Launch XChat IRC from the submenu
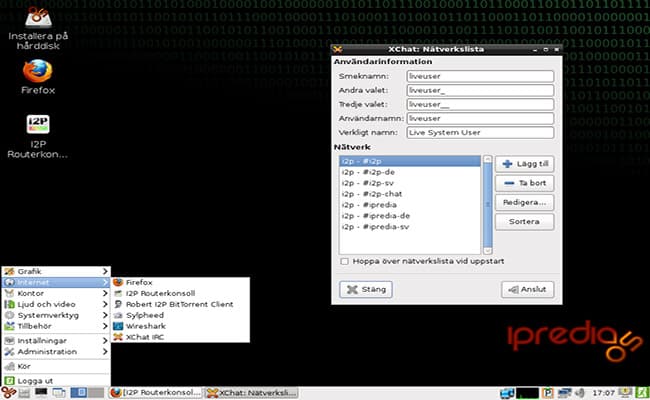Image resolution: width=650 pixels, height=400 pixels. click(180, 337)
